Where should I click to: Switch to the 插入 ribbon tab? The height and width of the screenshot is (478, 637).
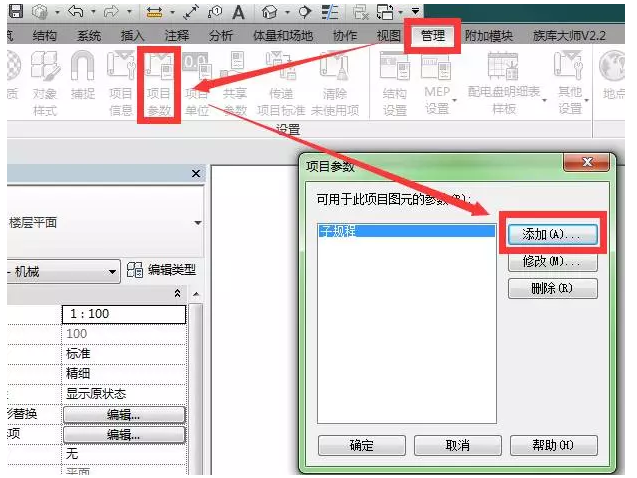pos(132,36)
